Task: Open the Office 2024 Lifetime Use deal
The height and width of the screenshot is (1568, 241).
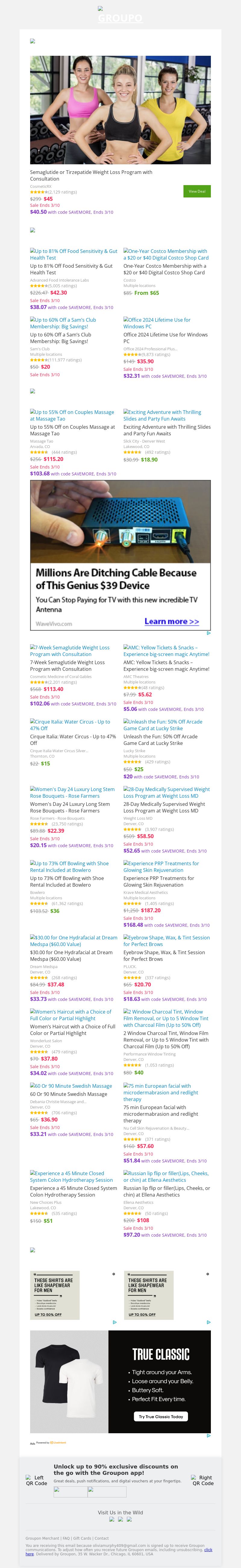Action: (x=157, y=323)
